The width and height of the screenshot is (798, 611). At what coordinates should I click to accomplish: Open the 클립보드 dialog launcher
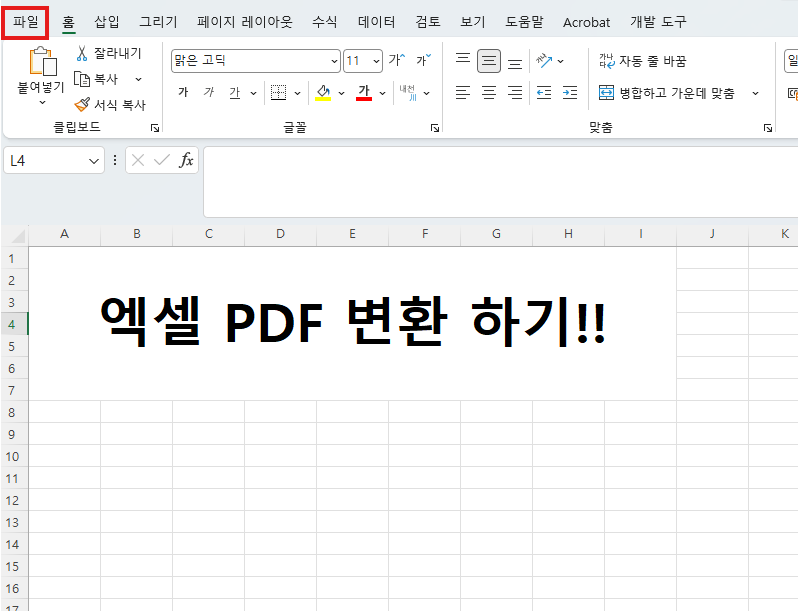pos(155,128)
